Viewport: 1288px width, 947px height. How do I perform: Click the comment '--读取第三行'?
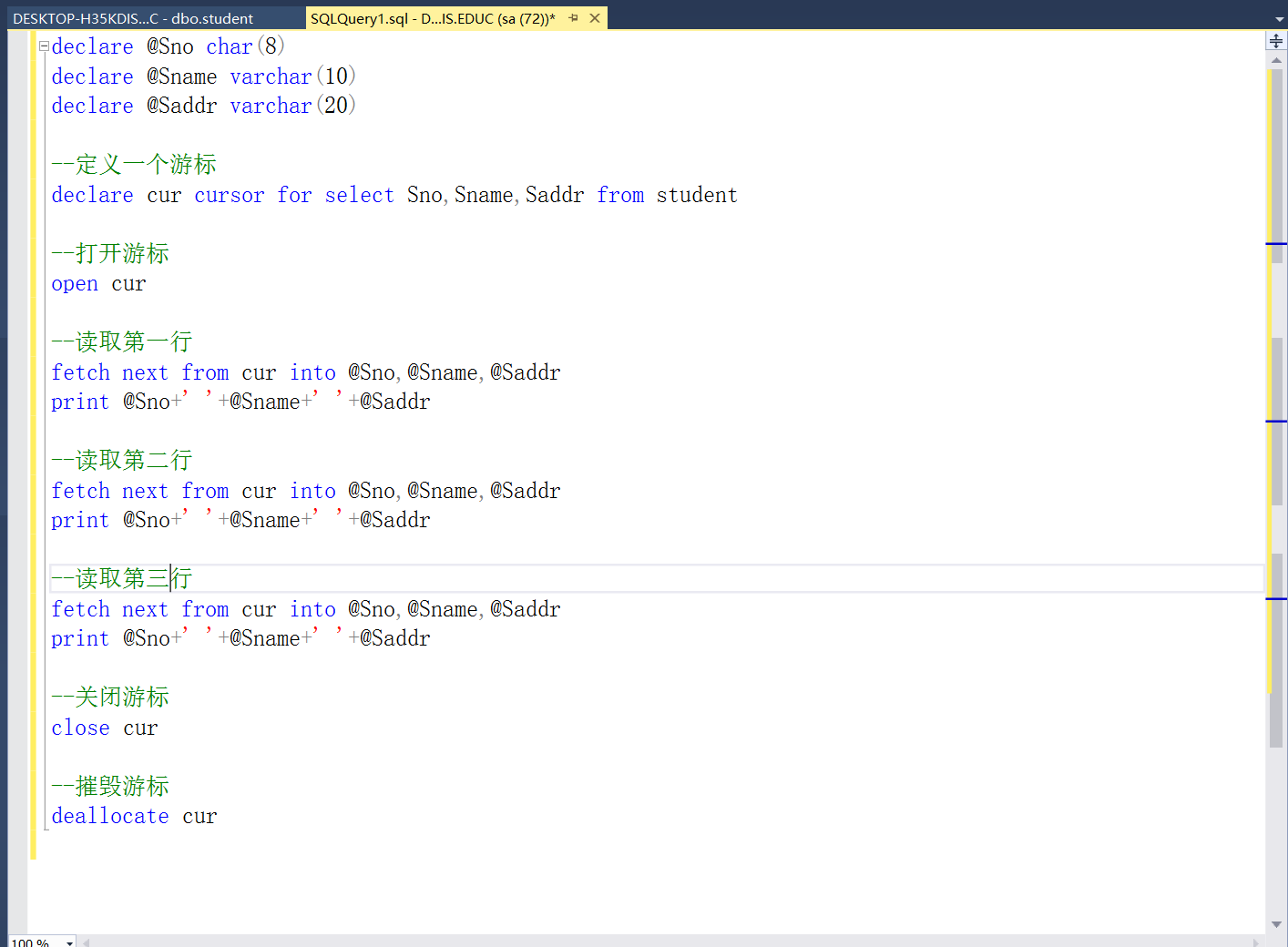tap(122, 579)
